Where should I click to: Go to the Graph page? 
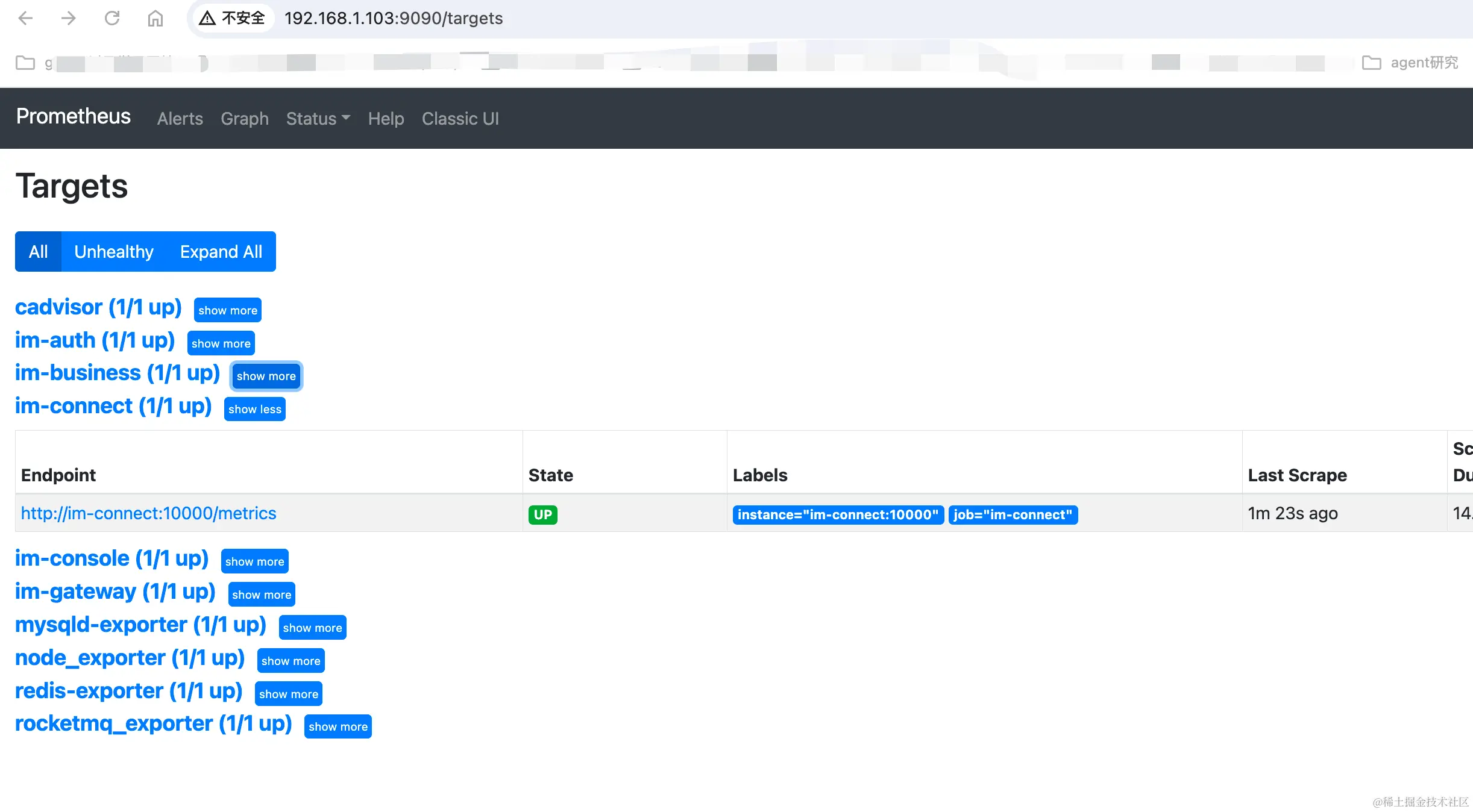(x=244, y=119)
